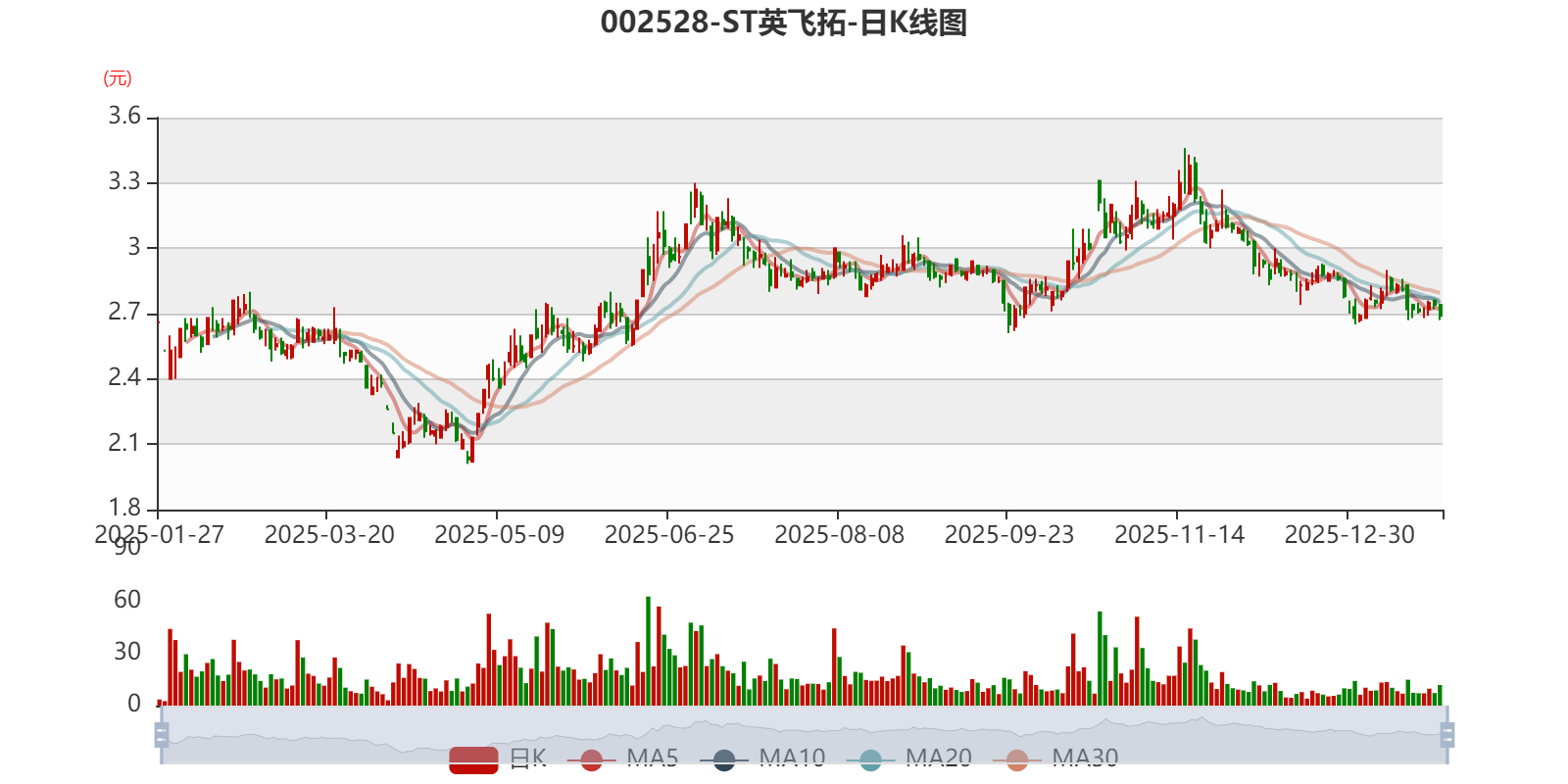This screenshot has height=784, width=1568.
Task: Click the 2025-06-25 date axis label
Action: click(669, 535)
